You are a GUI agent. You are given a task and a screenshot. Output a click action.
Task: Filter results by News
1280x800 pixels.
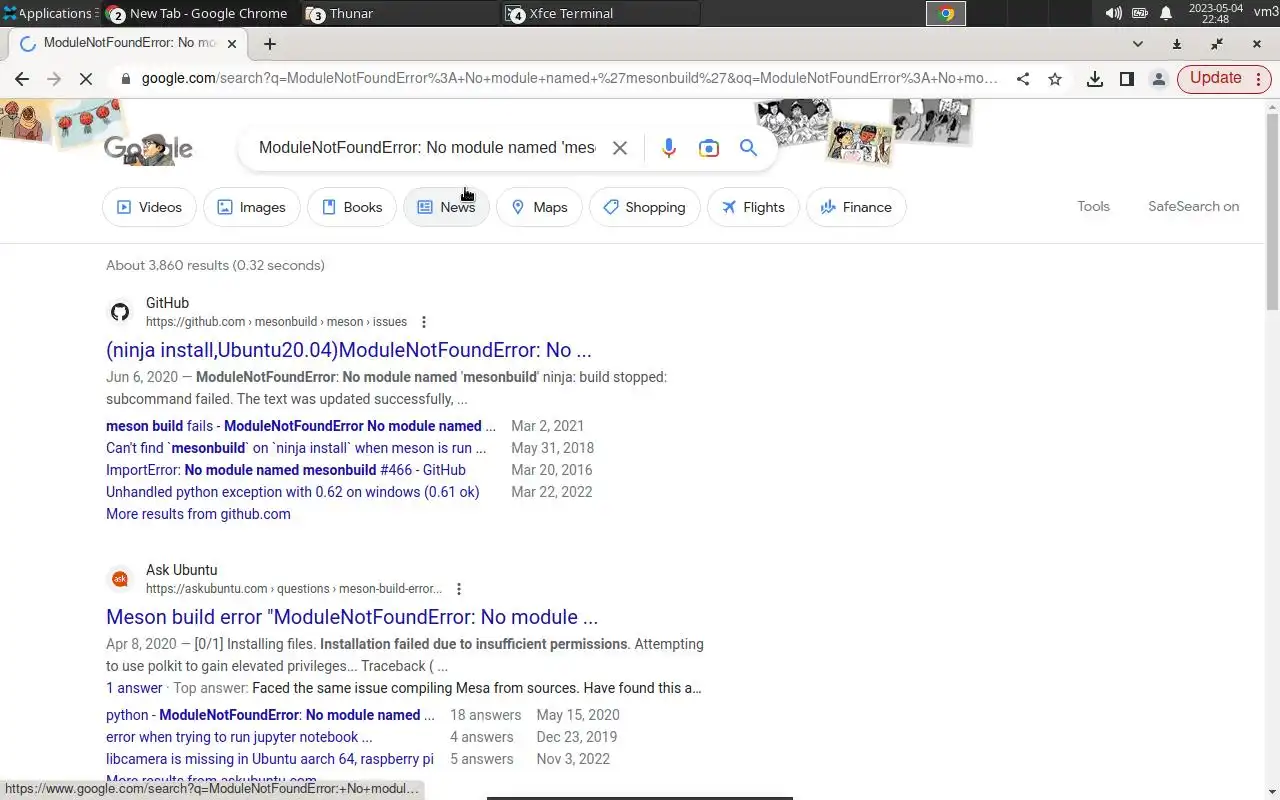click(x=446, y=207)
